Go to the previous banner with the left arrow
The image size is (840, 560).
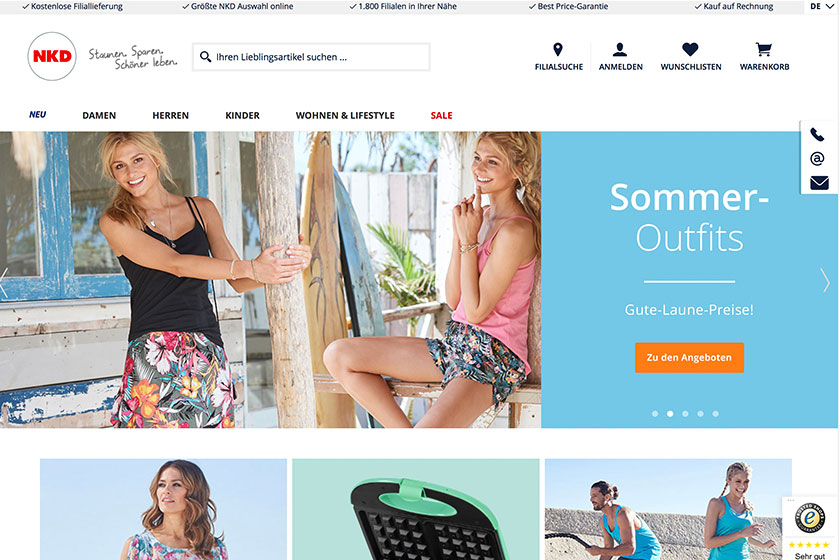click(x=4, y=282)
